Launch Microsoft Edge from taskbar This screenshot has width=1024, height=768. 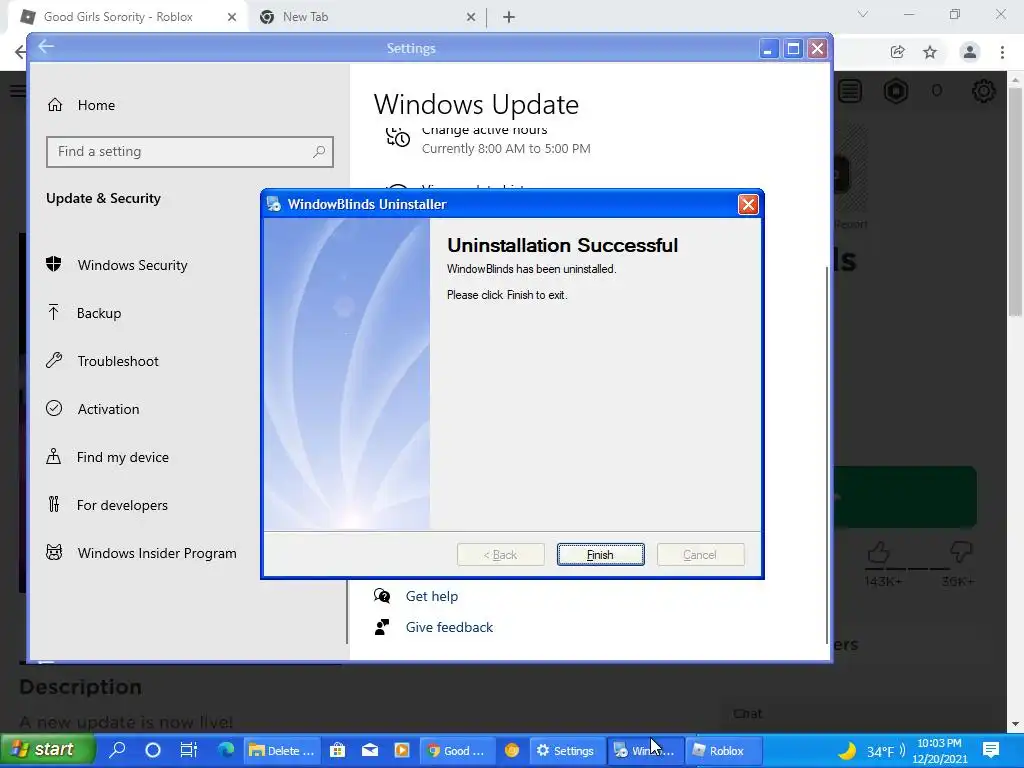[226, 750]
